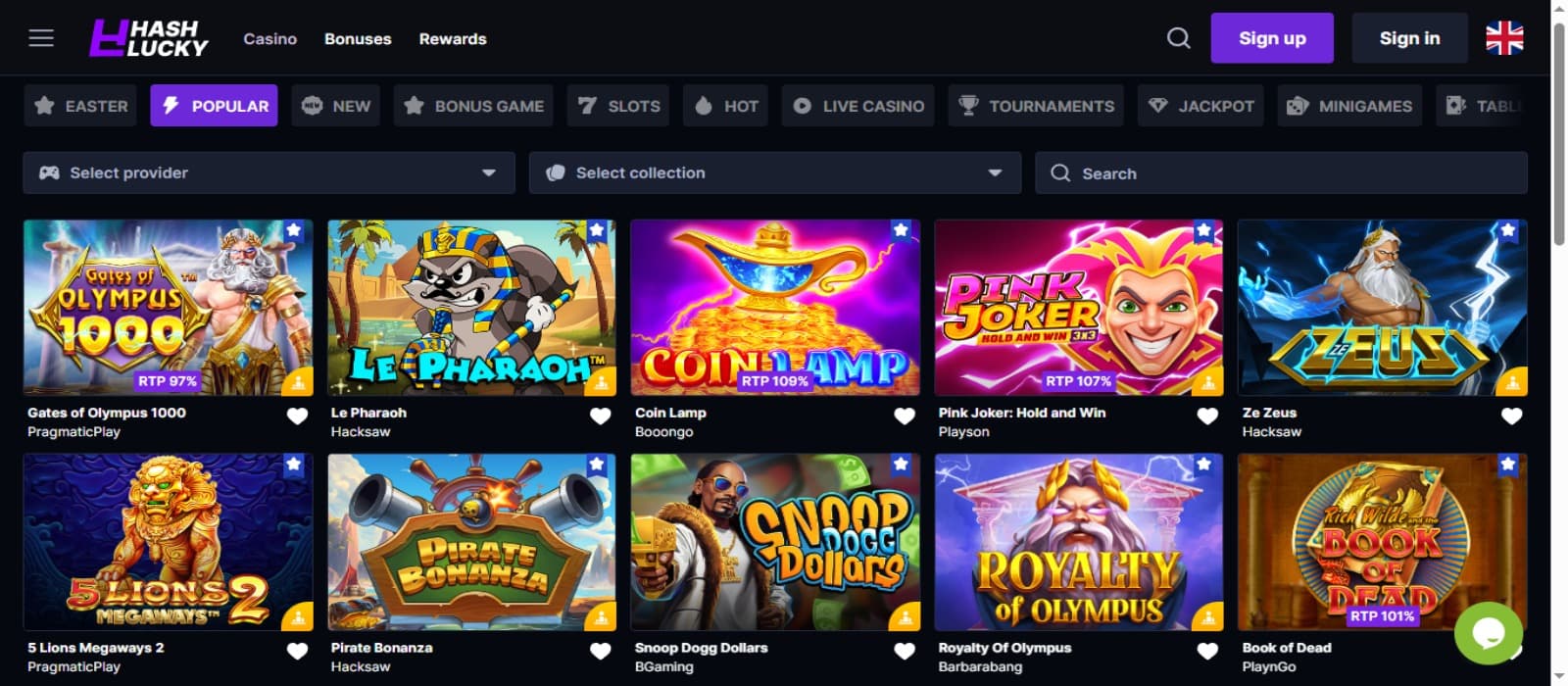
Task: Click yellow corner badge on Pirate Bonanza
Action: [x=602, y=617]
